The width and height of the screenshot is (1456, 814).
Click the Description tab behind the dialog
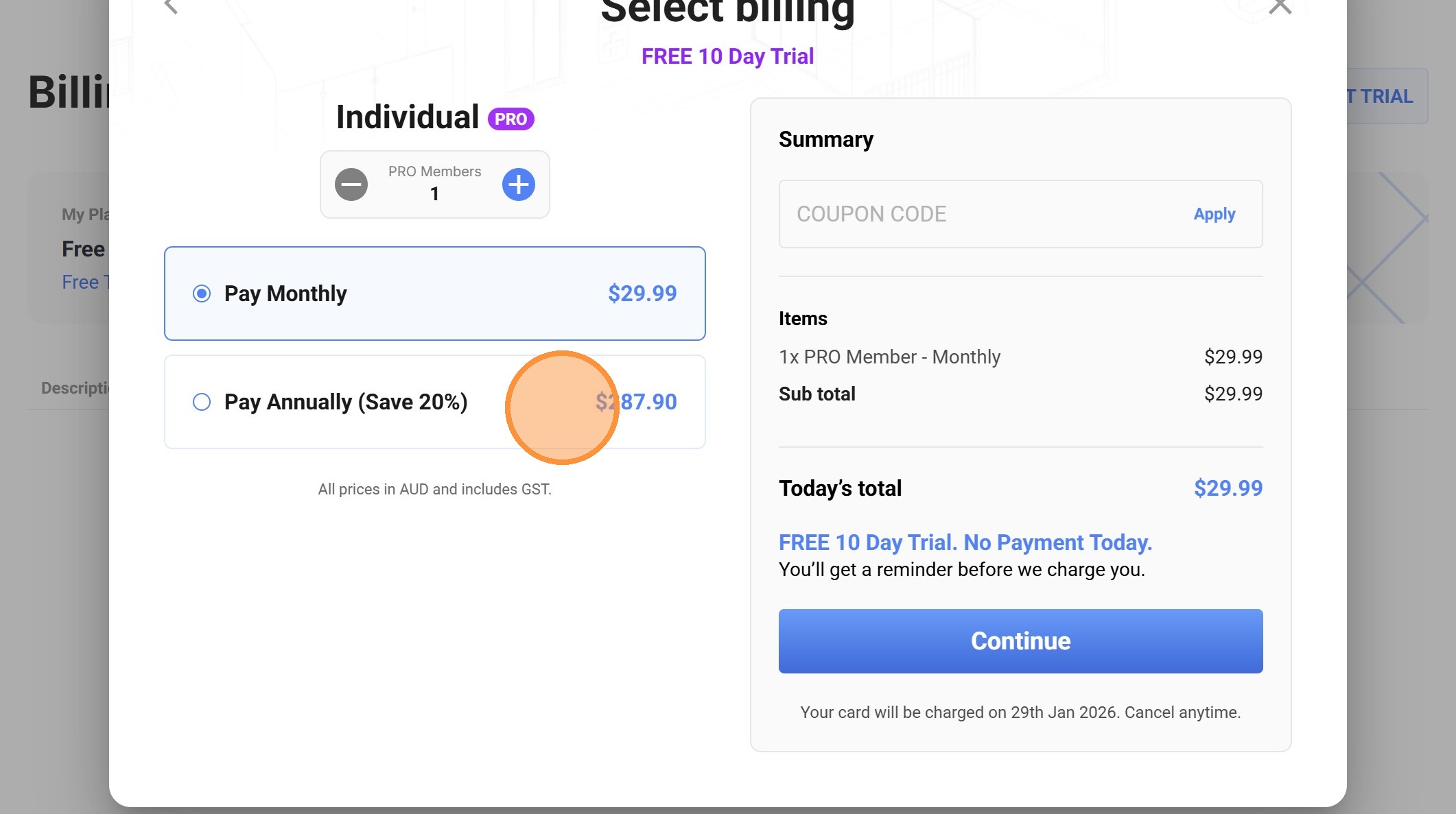point(74,388)
